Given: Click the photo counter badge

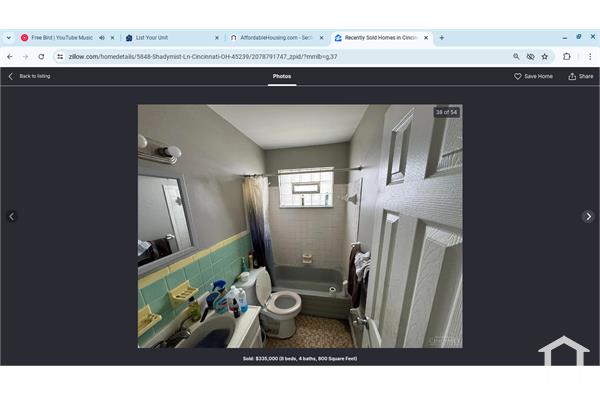Looking at the screenshot, I should pos(447,112).
